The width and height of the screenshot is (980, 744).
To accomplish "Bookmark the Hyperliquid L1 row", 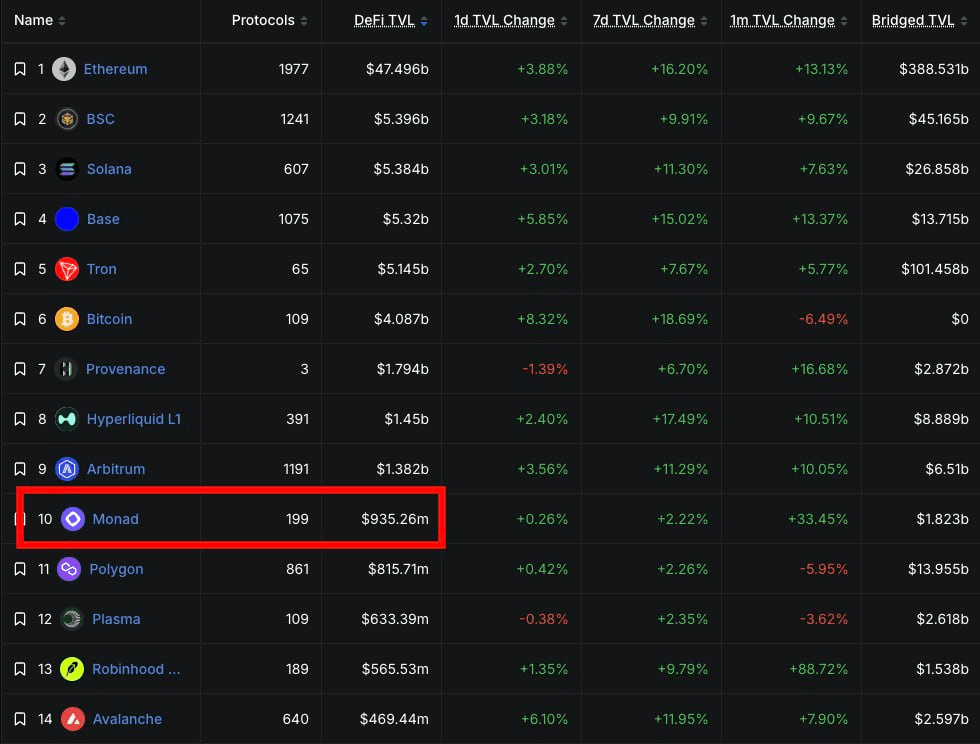I will (20, 419).
